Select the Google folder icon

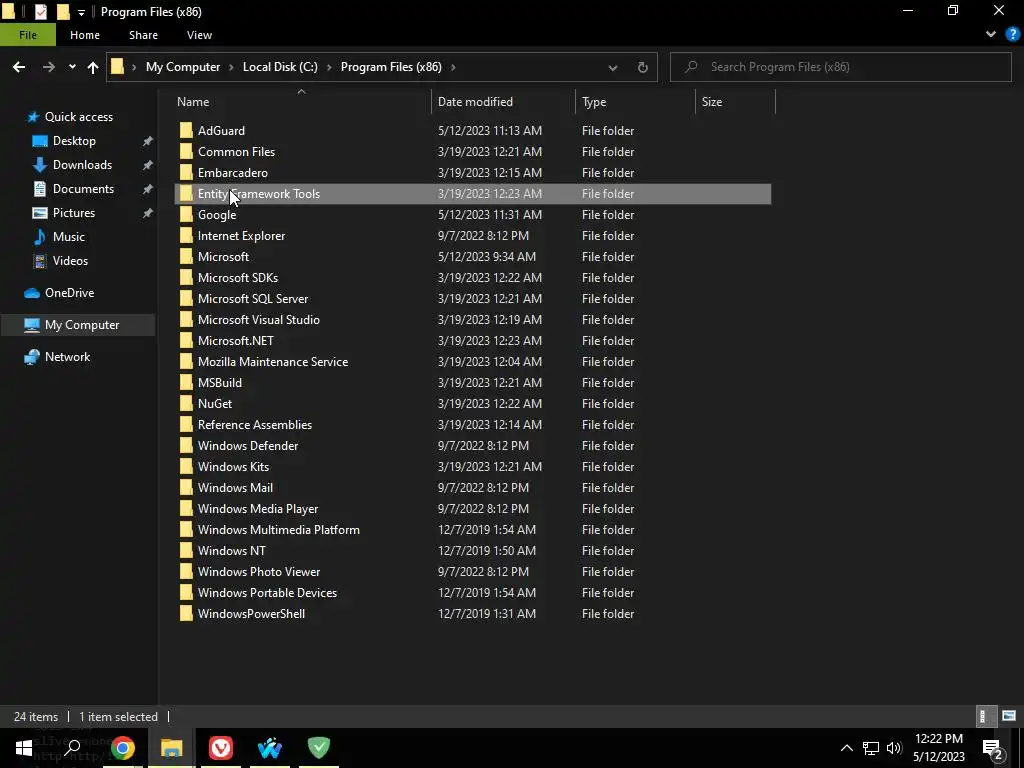pos(186,214)
